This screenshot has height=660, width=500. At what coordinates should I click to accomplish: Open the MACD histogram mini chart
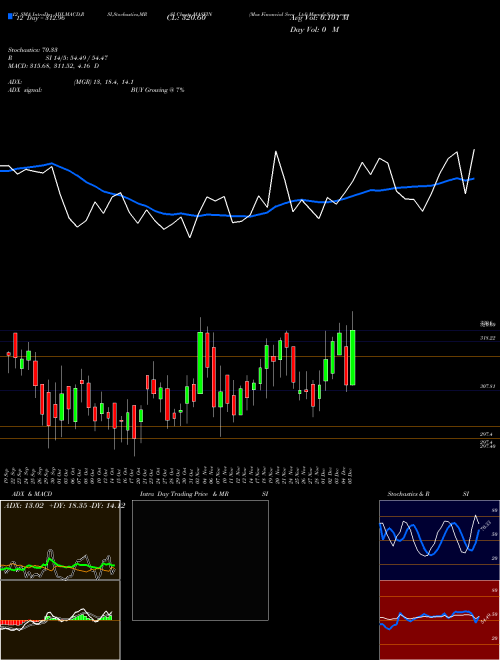(60, 620)
